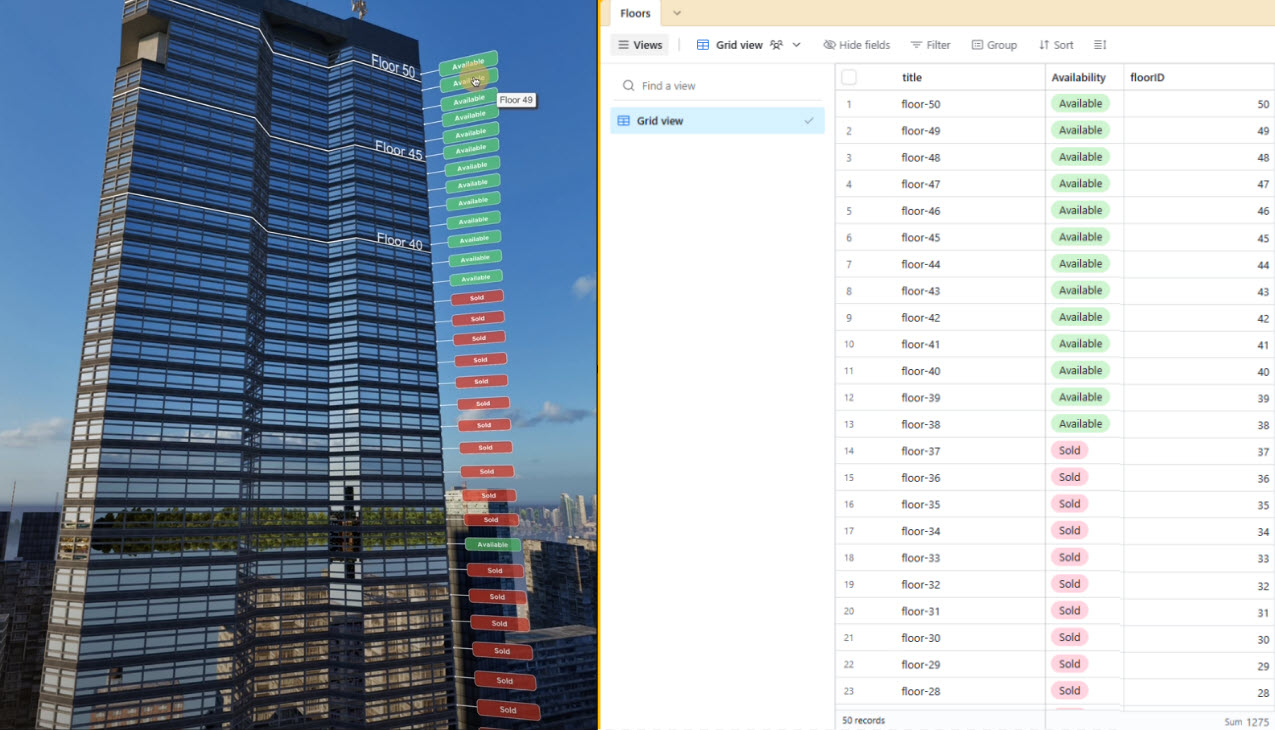Click the green Available tag on the lower floor among Sold tags
Screen dimensions: 1275x730
point(493,545)
